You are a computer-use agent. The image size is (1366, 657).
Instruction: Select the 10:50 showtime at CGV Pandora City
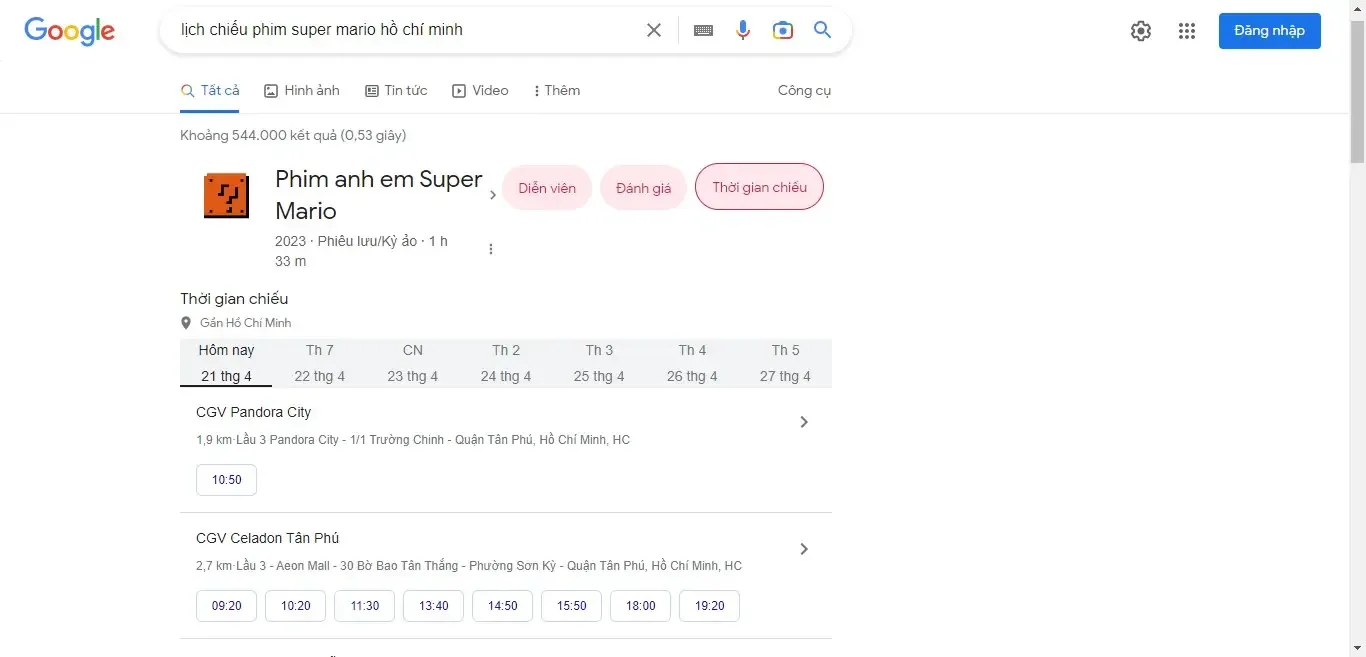coord(226,480)
